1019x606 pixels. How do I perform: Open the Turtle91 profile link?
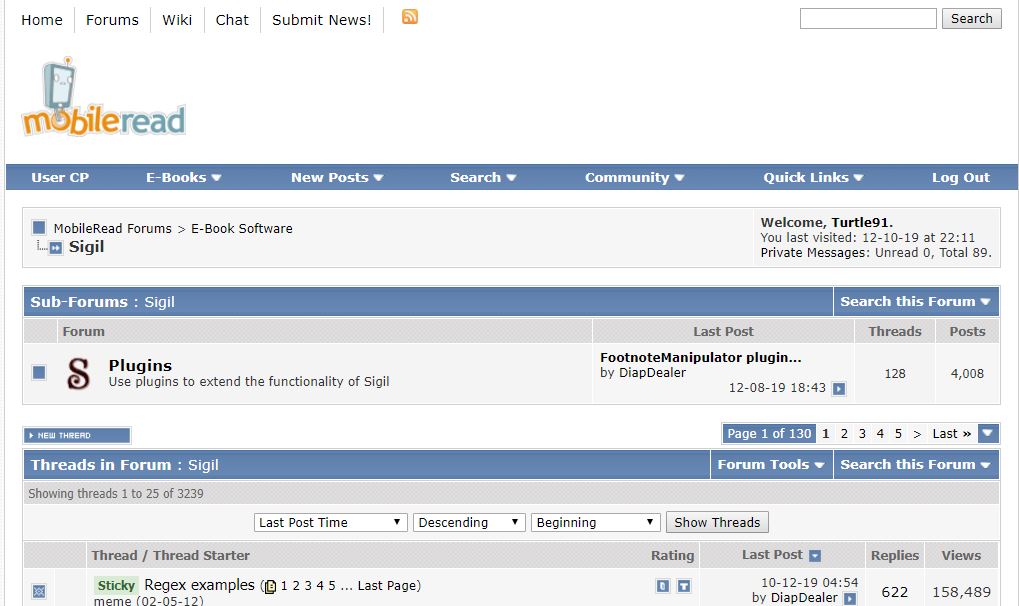click(860, 222)
